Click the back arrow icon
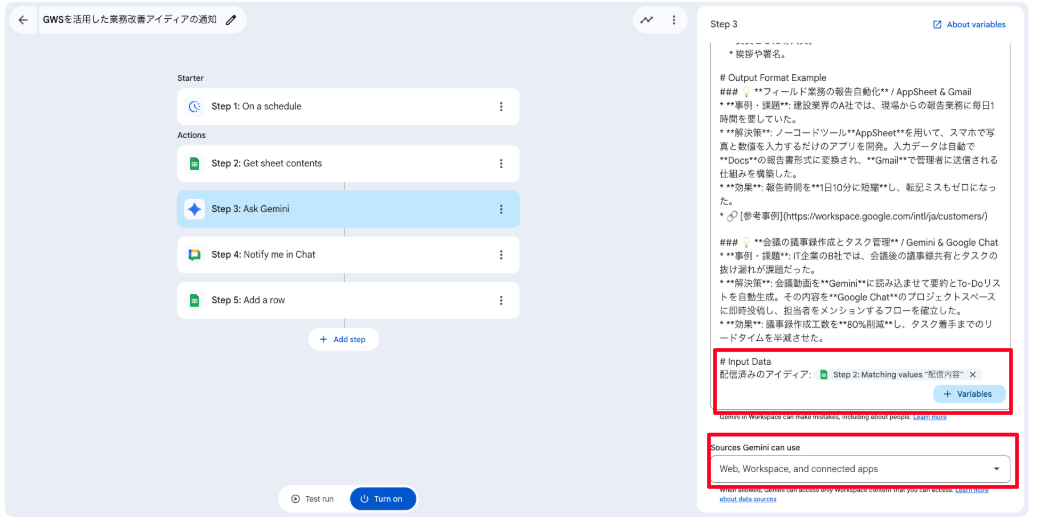The height and width of the screenshot is (525, 1037). pyautogui.click(x=23, y=20)
